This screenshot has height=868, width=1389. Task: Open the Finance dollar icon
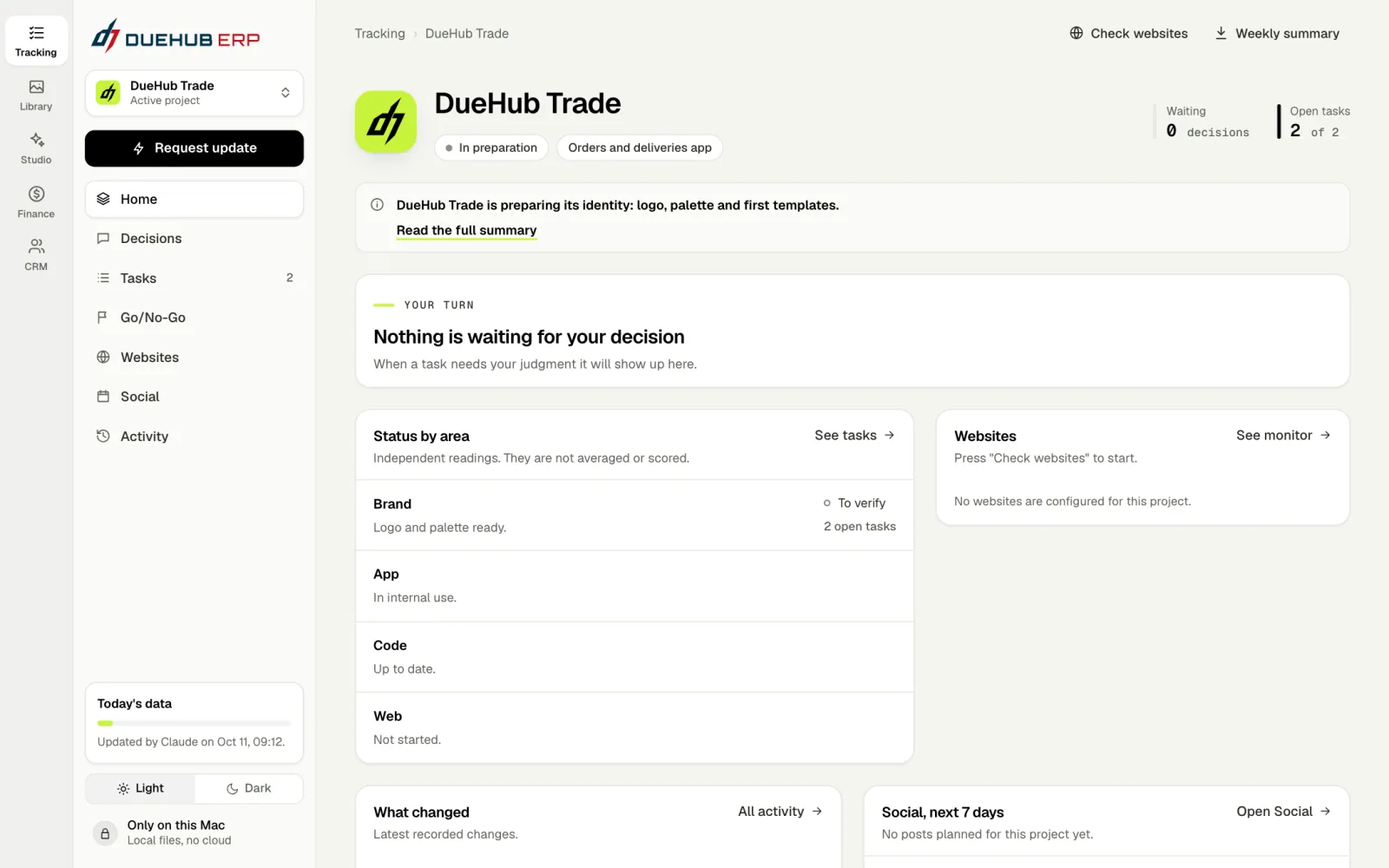36,194
